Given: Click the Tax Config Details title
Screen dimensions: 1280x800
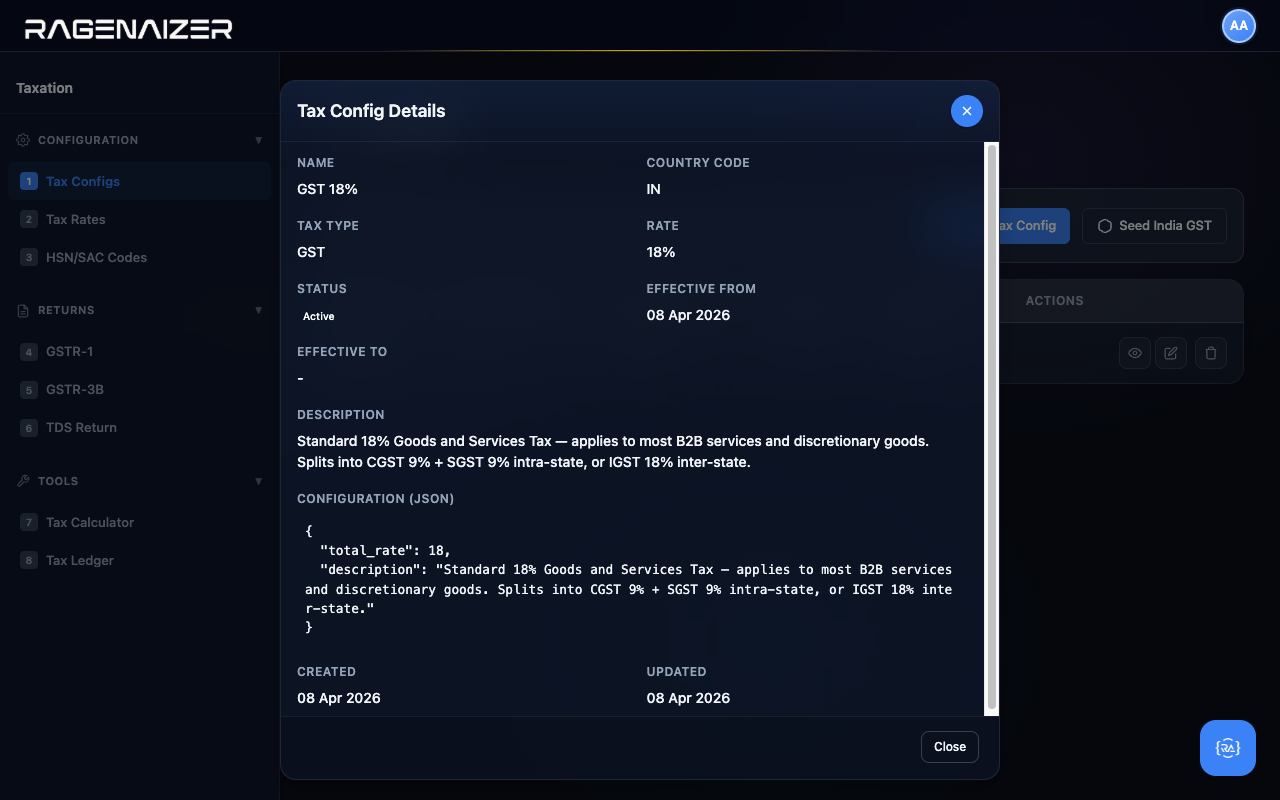Looking at the screenshot, I should [x=371, y=111].
